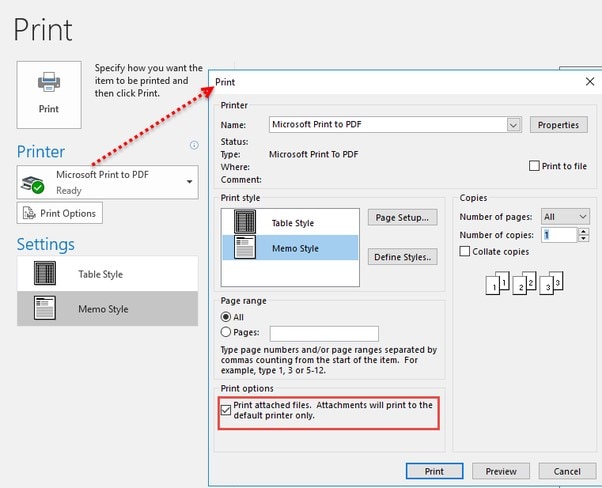This screenshot has height=488, width=602.
Task: Click the Preview button
Action: (501, 471)
